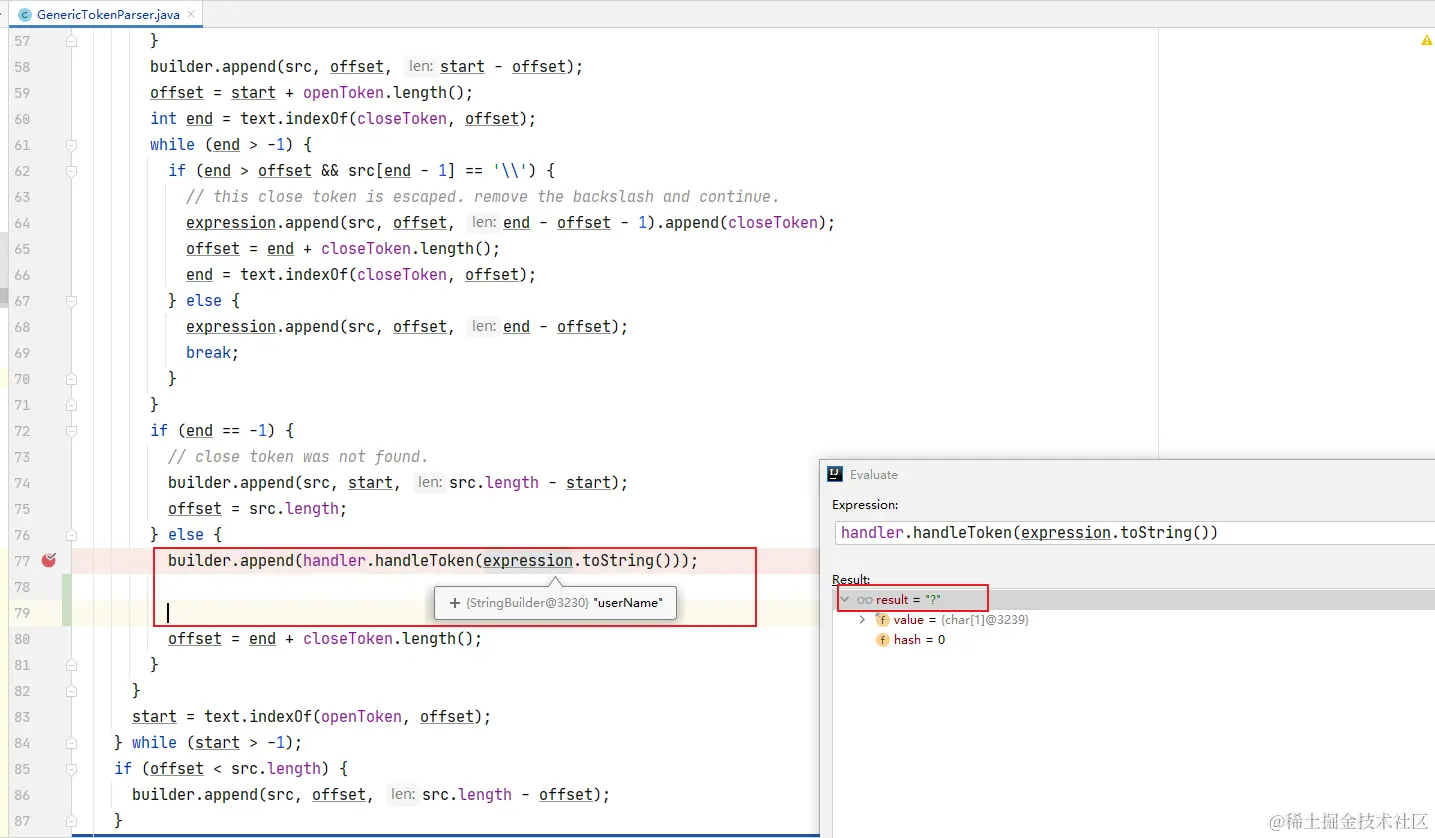Click the yellow warning icon in editor corner

click(1426, 41)
